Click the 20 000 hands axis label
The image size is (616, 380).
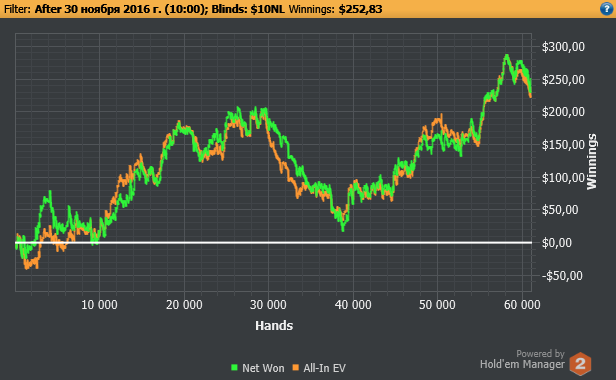point(184,305)
